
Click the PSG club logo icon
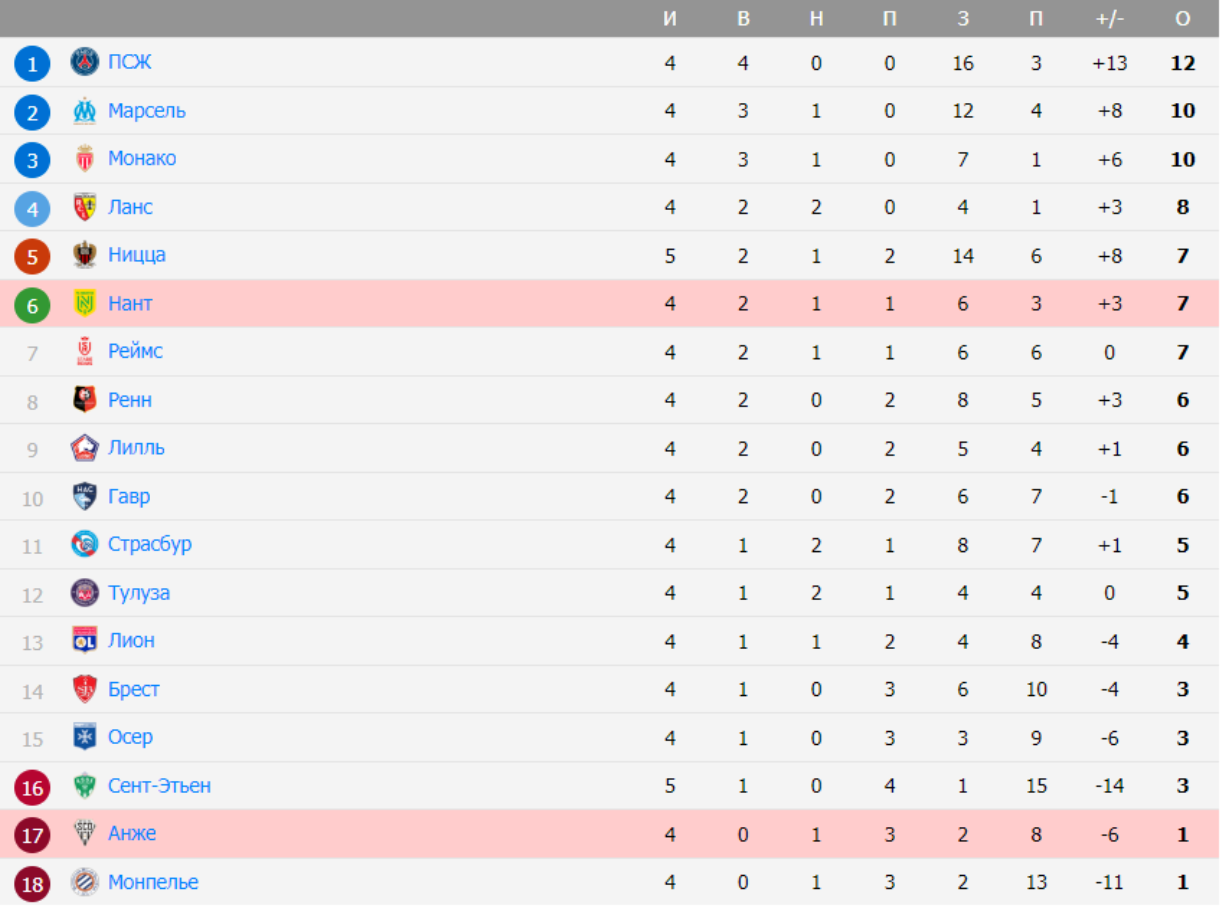coord(85,62)
